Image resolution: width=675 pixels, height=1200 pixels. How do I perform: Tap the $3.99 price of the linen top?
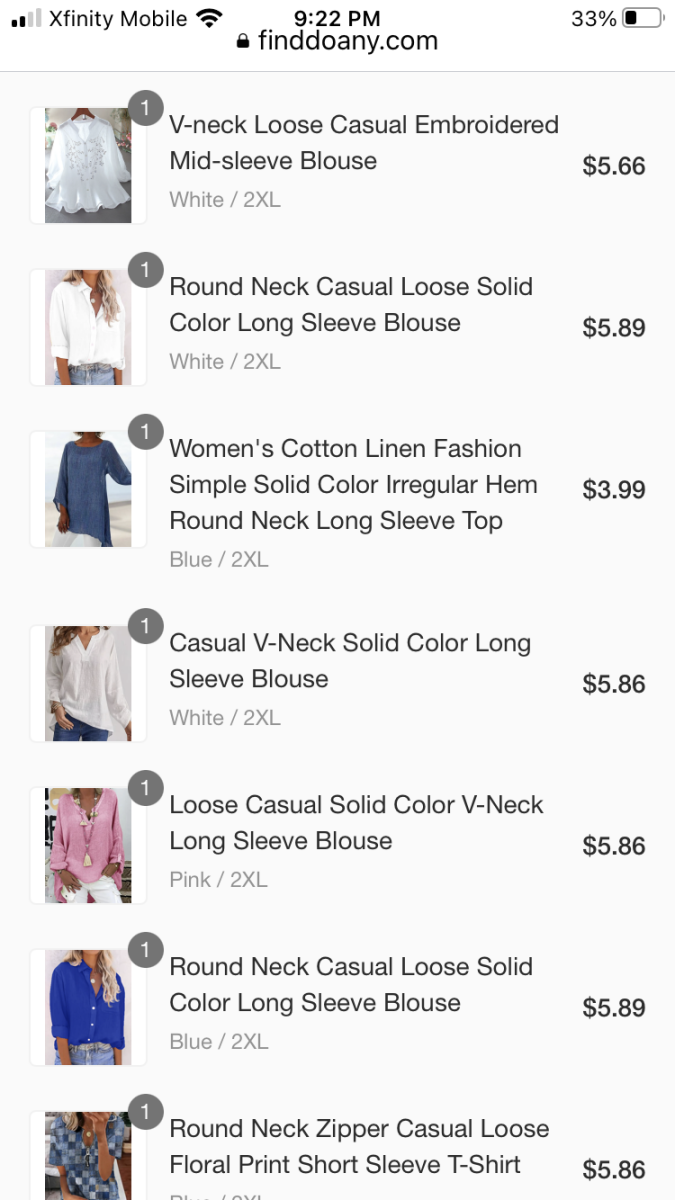click(x=614, y=490)
